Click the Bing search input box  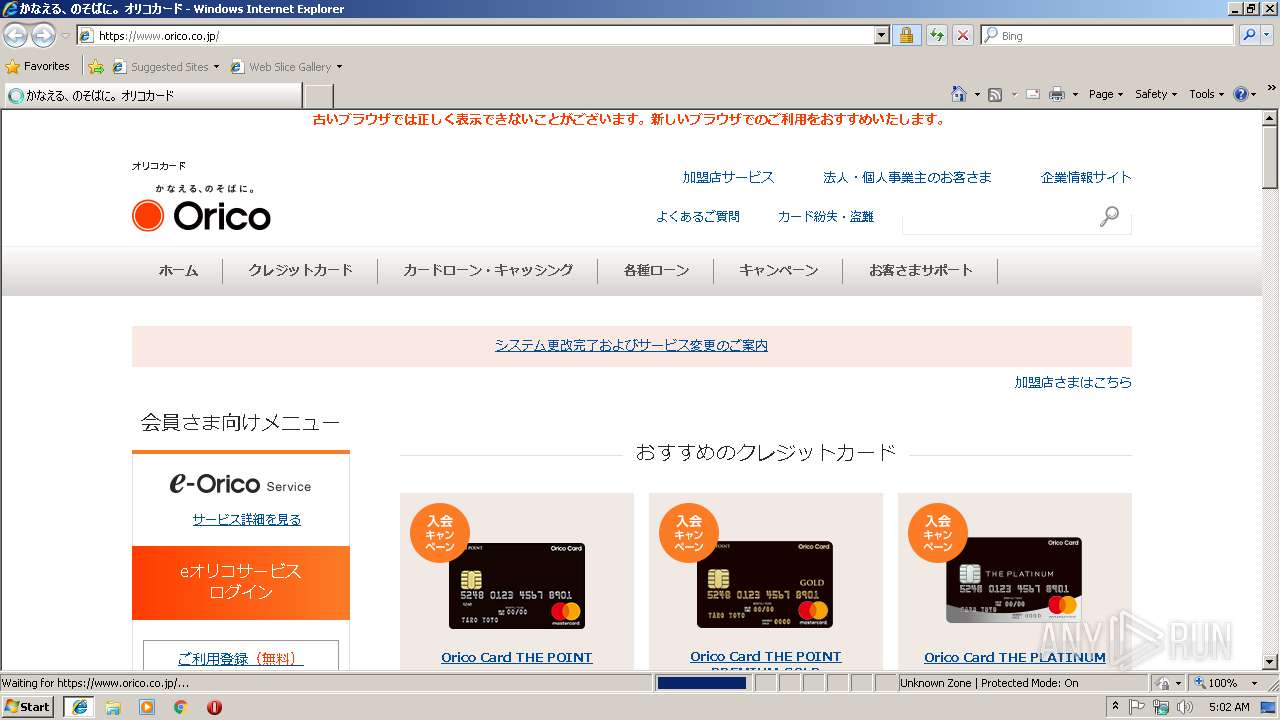click(1108, 35)
